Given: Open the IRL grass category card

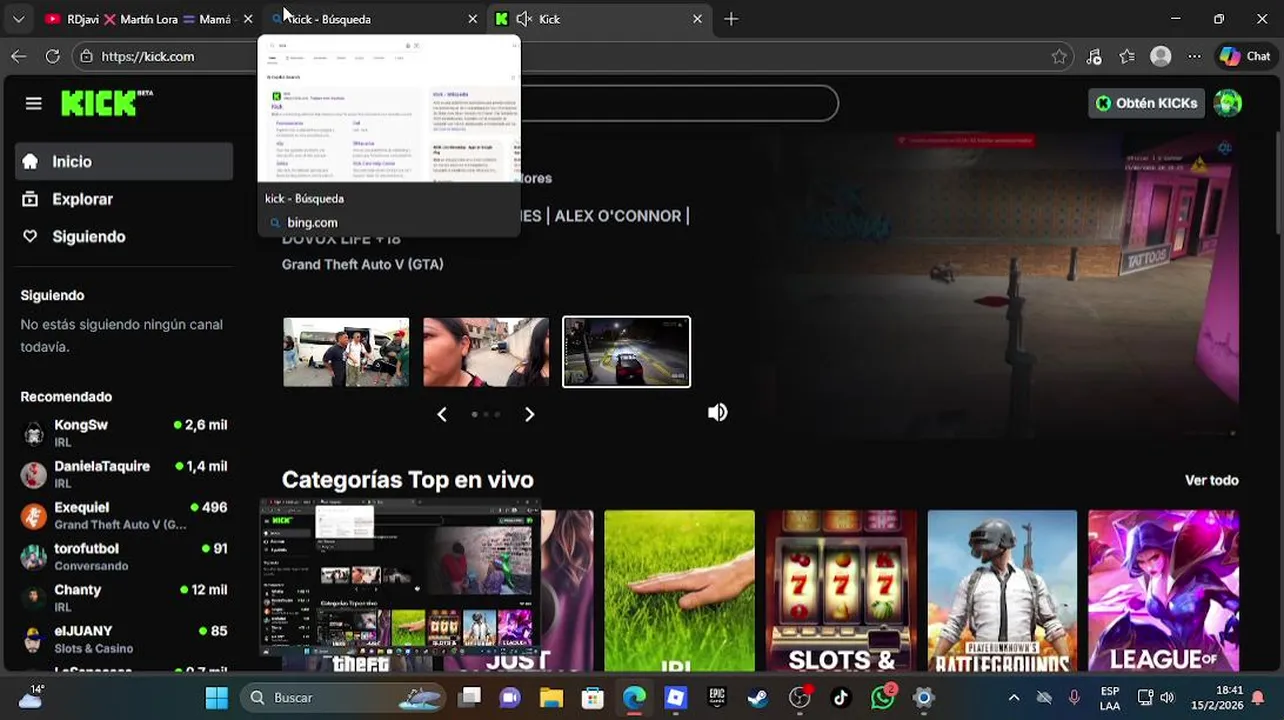Looking at the screenshot, I should click(679, 590).
